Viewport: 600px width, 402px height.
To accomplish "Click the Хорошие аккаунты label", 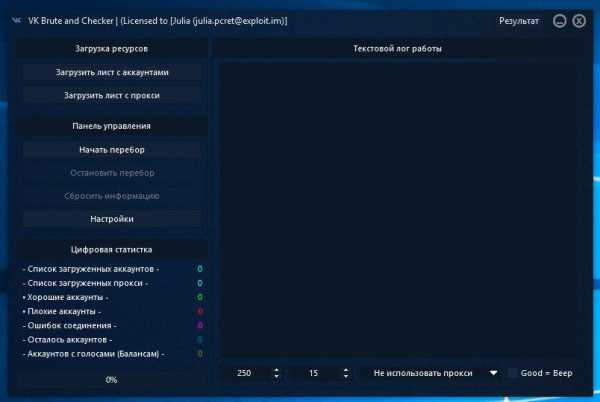I will (x=65, y=297).
